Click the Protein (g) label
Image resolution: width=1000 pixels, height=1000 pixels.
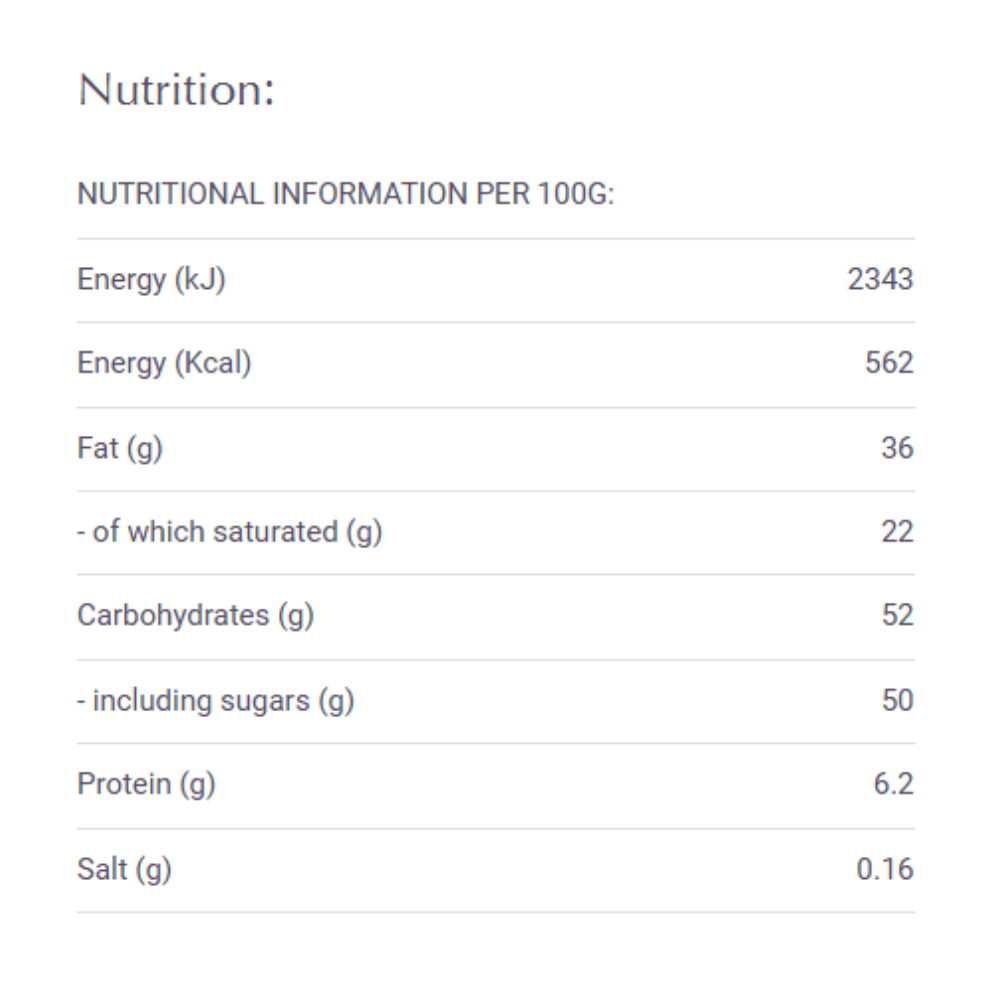click(x=146, y=784)
